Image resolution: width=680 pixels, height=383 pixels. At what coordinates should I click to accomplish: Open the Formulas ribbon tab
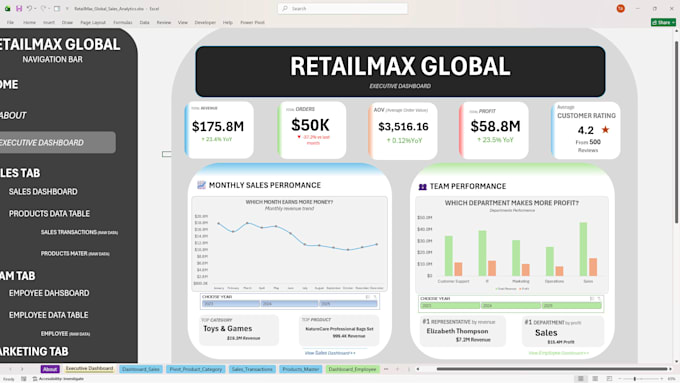pos(123,23)
